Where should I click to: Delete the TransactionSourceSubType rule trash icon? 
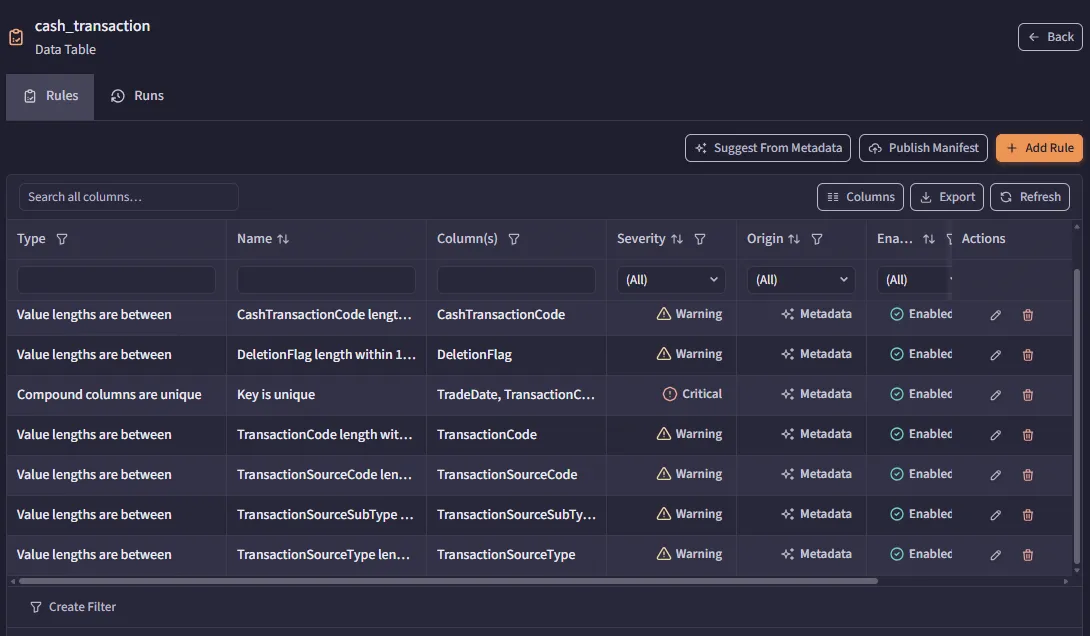tap(1027, 515)
